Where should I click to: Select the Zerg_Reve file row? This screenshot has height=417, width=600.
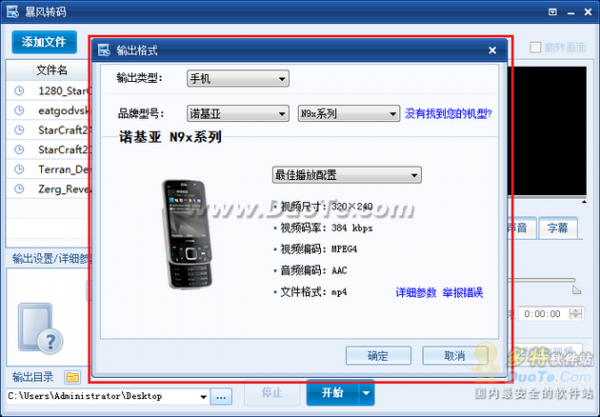point(48,189)
